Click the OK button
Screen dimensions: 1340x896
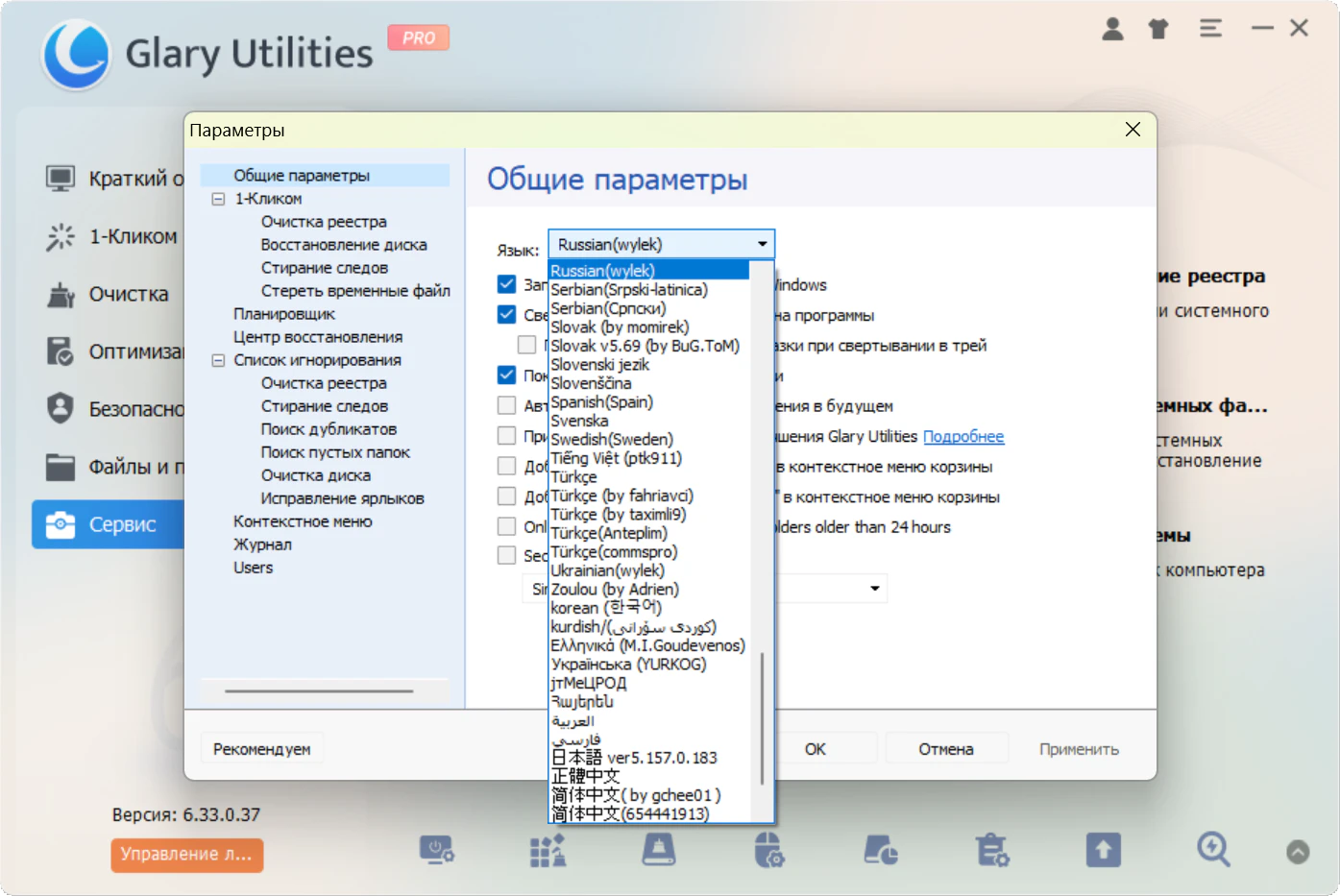[816, 749]
